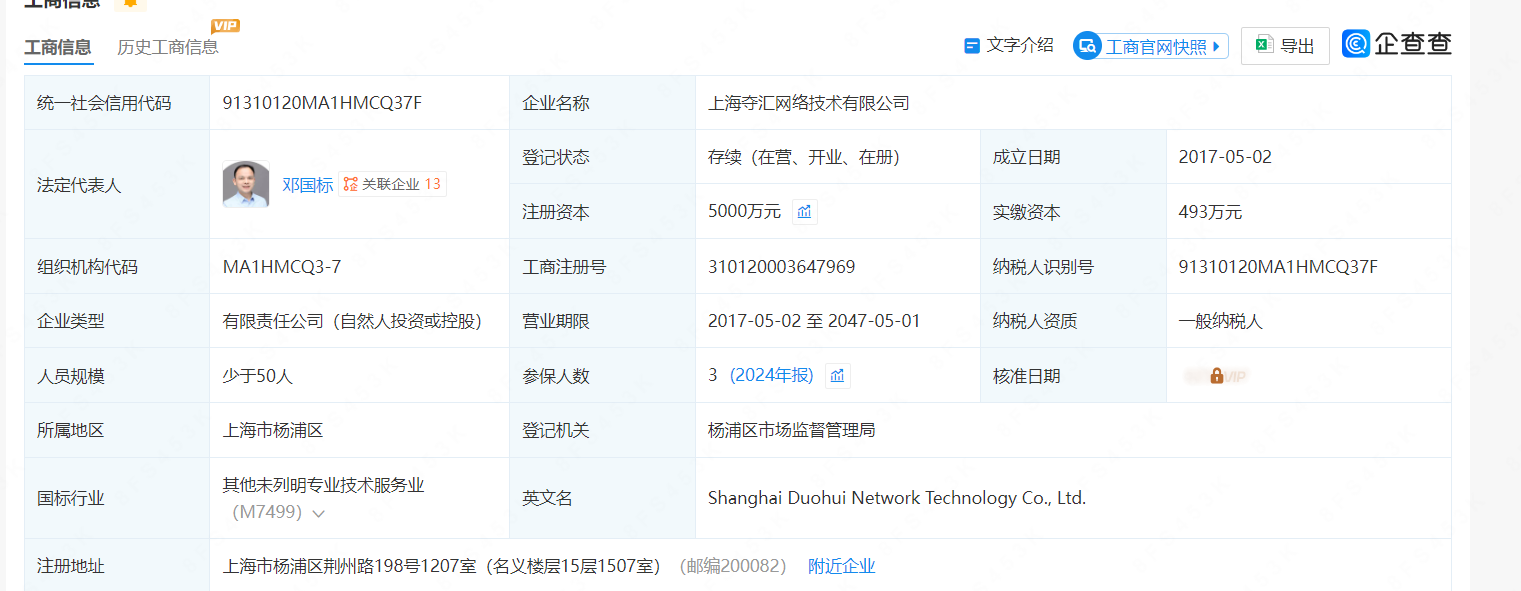The height and width of the screenshot is (591, 1521).
Task: Click the 关联企业 network icon
Action: pos(351,184)
